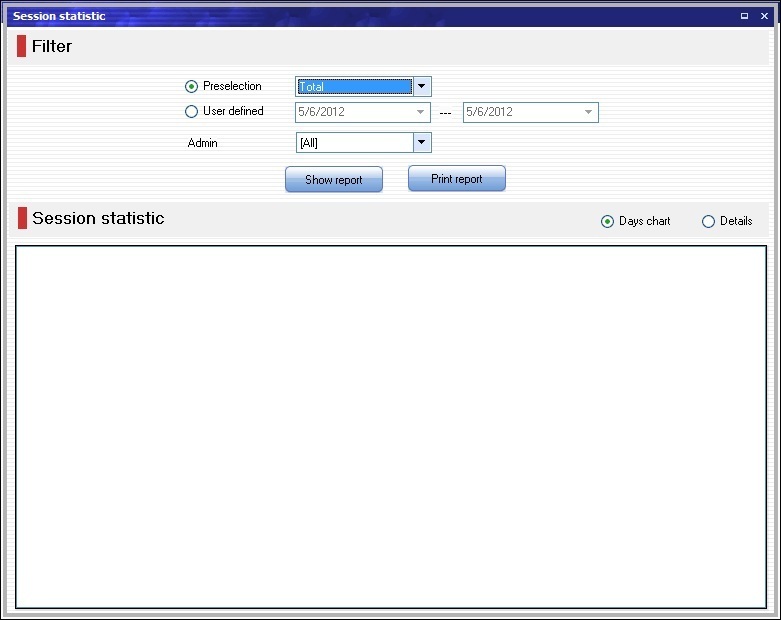781x620 pixels.
Task: Expand the Admin dropdown arrow
Action: [422, 143]
